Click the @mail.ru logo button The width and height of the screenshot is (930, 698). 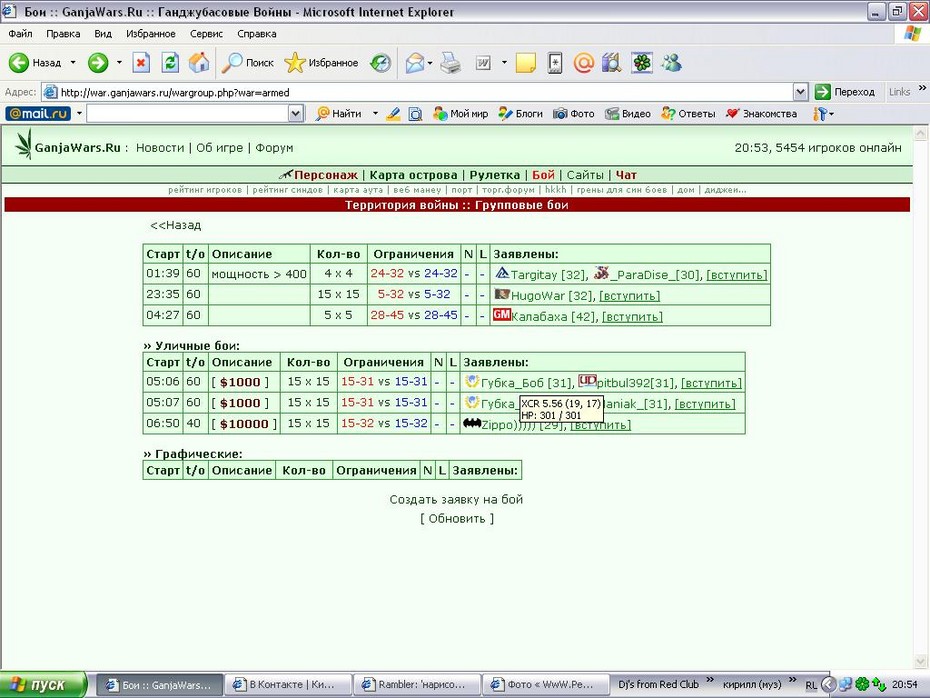(x=38, y=113)
